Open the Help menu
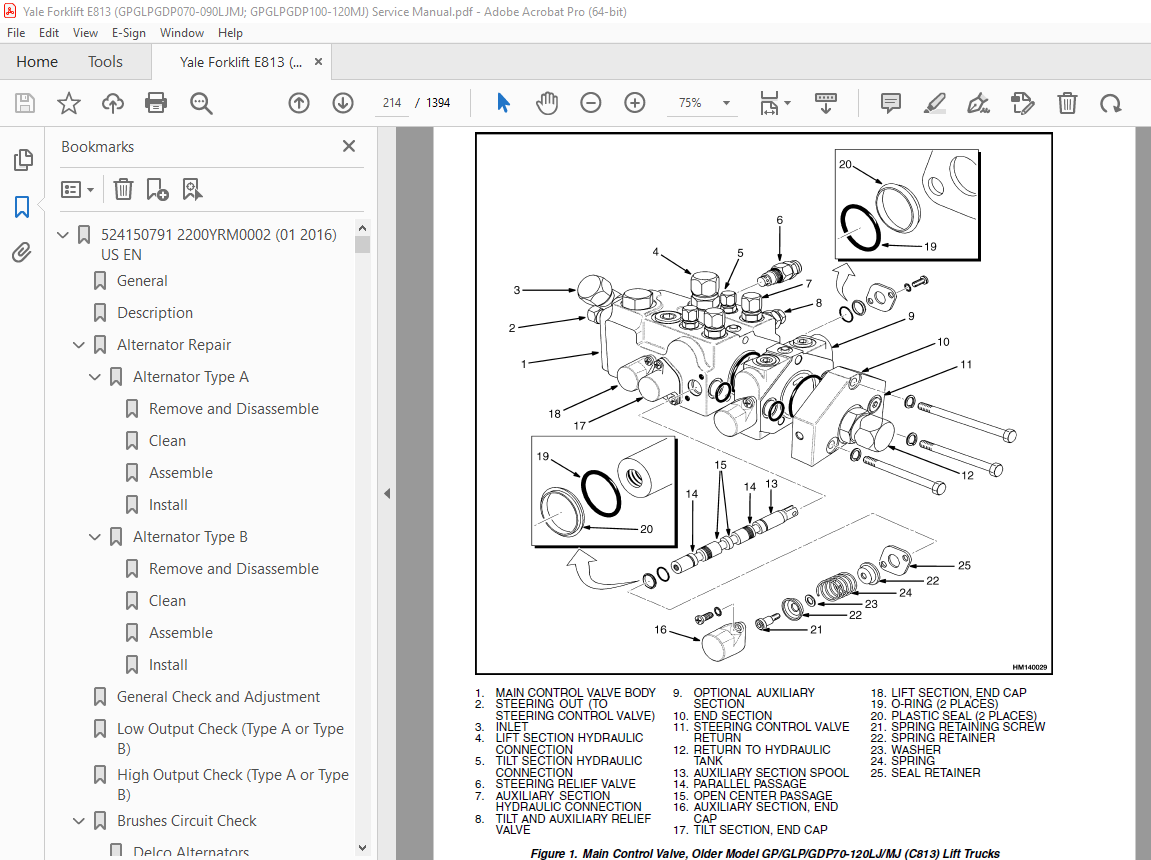 230,33
